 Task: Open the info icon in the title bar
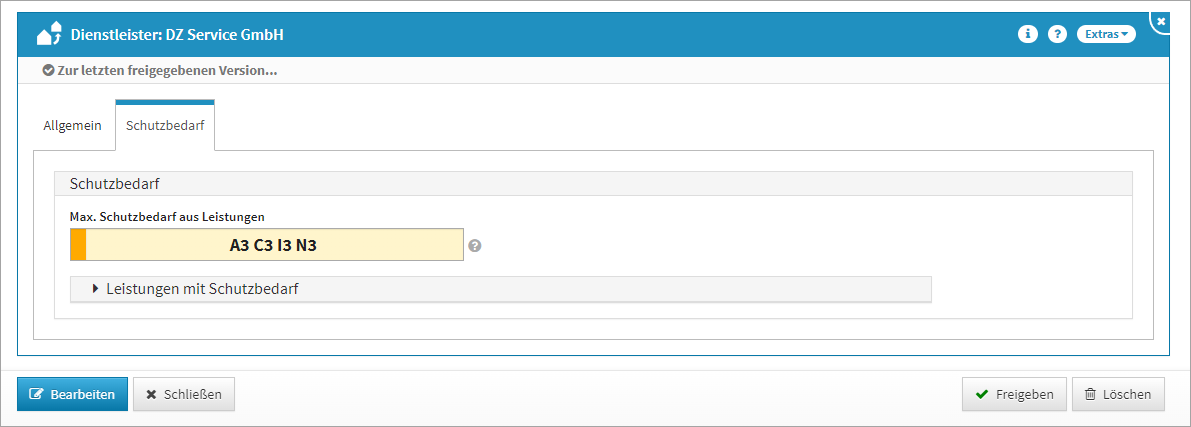click(x=1027, y=34)
